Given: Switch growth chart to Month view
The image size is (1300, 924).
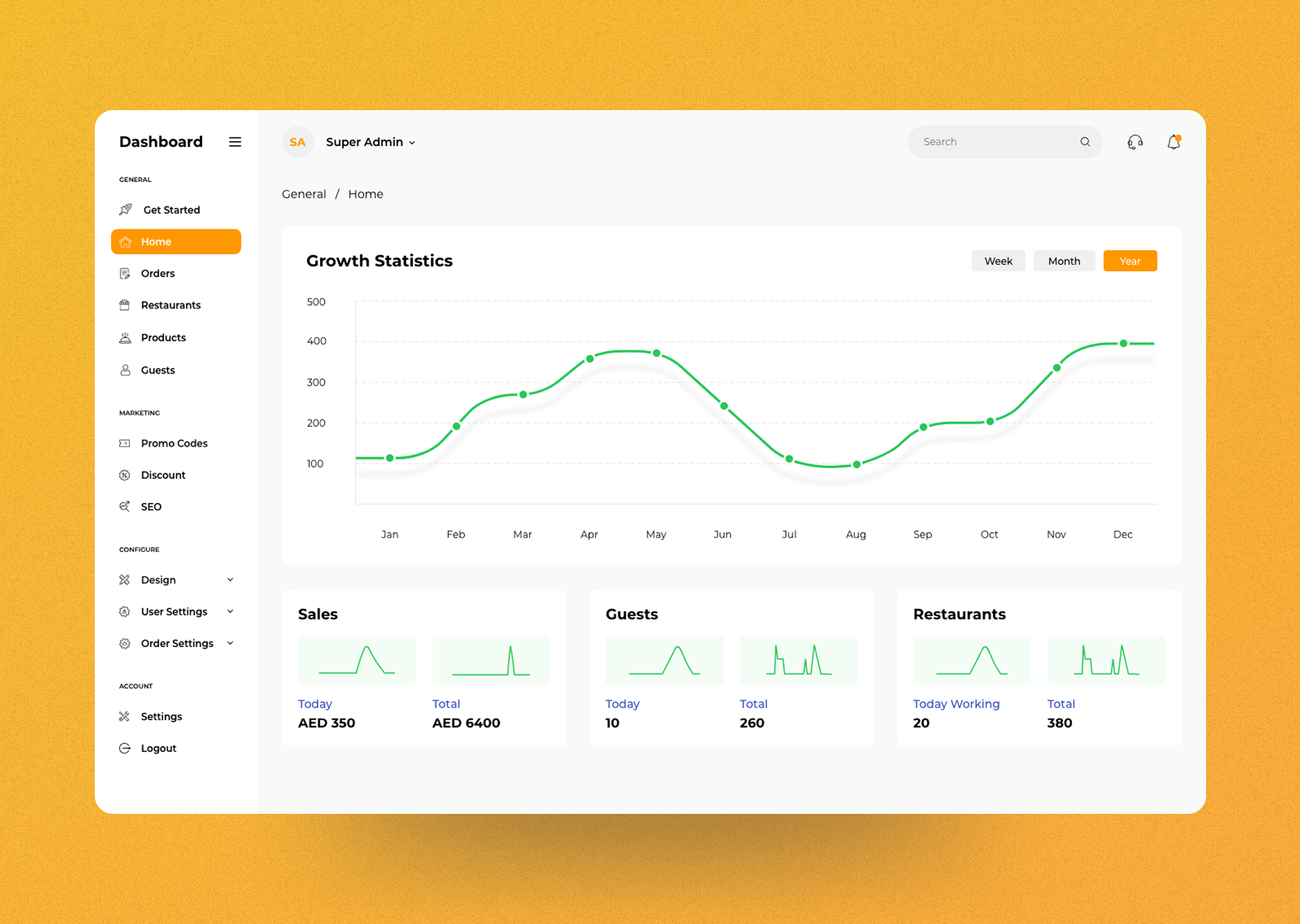Looking at the screenshot, I should [1064, 261].
